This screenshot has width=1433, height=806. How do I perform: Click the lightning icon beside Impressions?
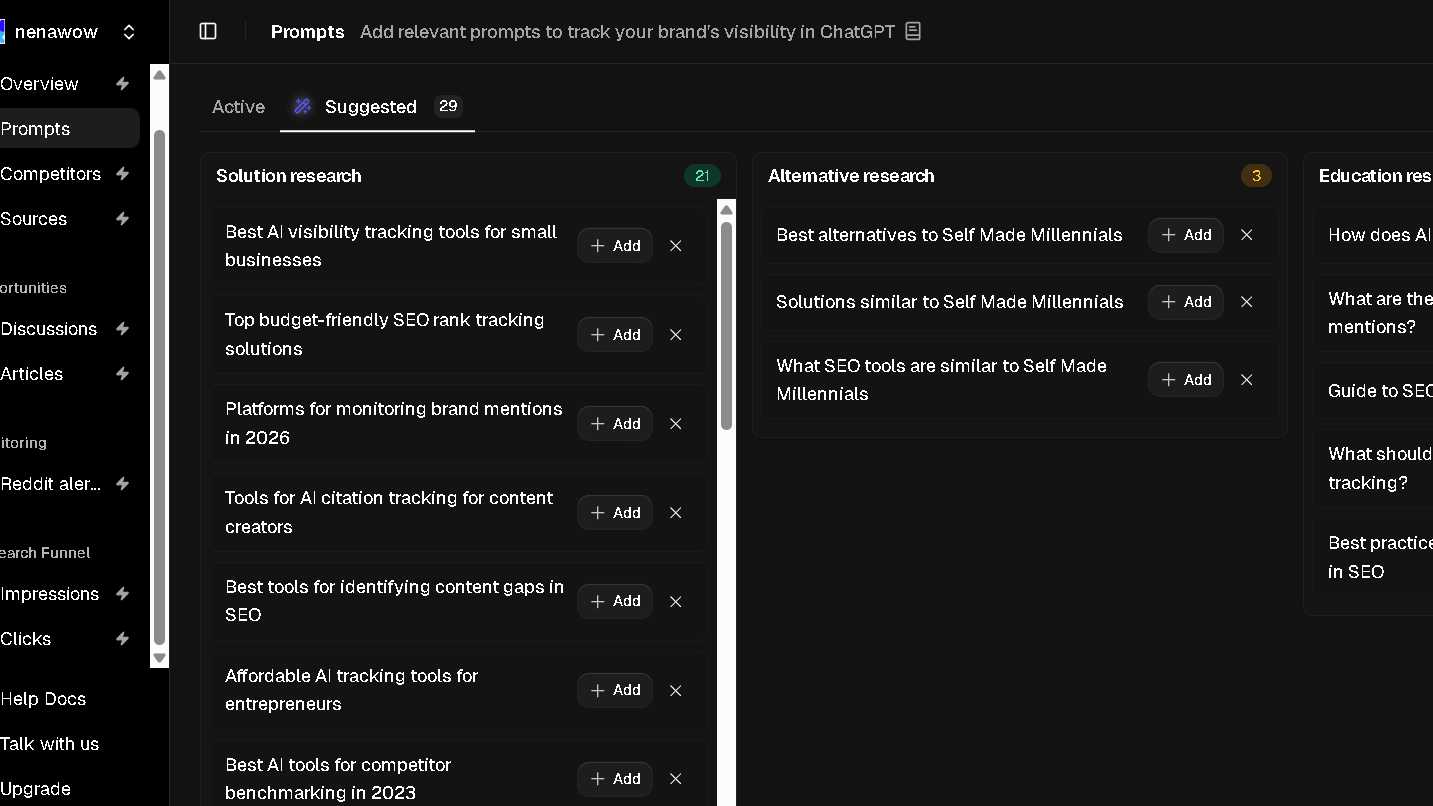point(122,594)
